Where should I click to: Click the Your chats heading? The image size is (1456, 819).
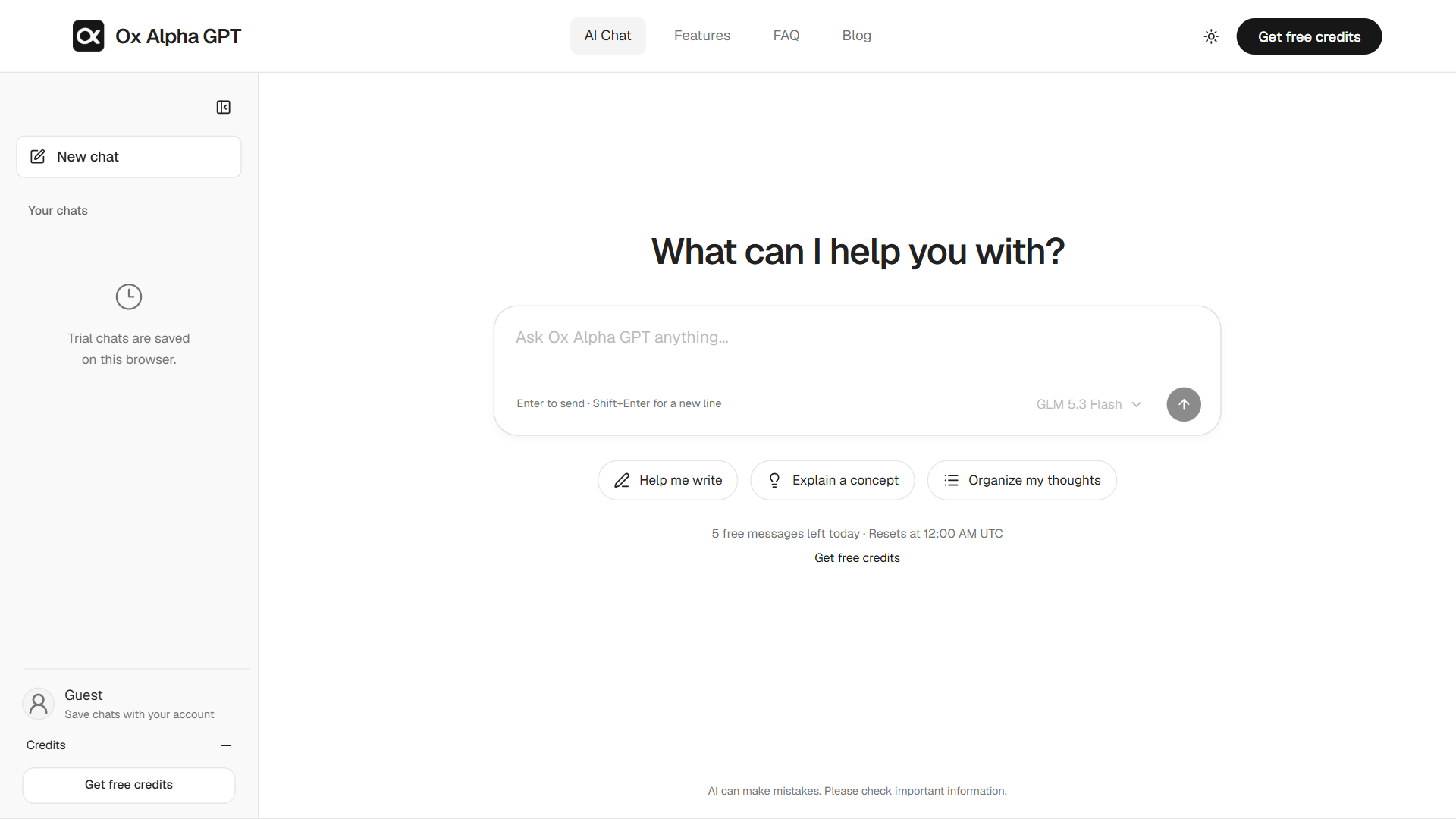tap(58, 211)
